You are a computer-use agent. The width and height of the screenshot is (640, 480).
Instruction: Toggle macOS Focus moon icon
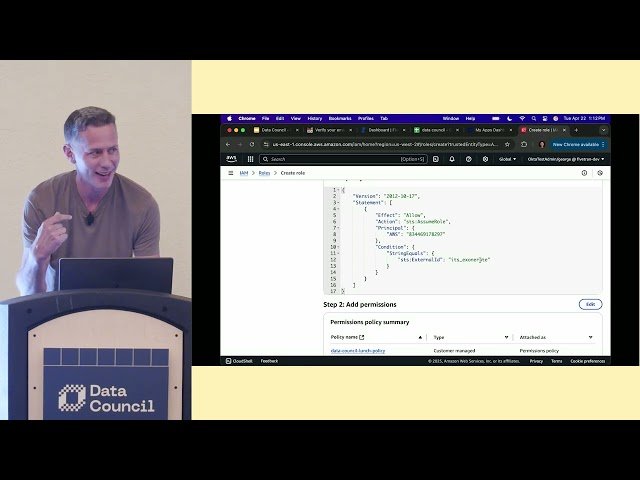509,118
